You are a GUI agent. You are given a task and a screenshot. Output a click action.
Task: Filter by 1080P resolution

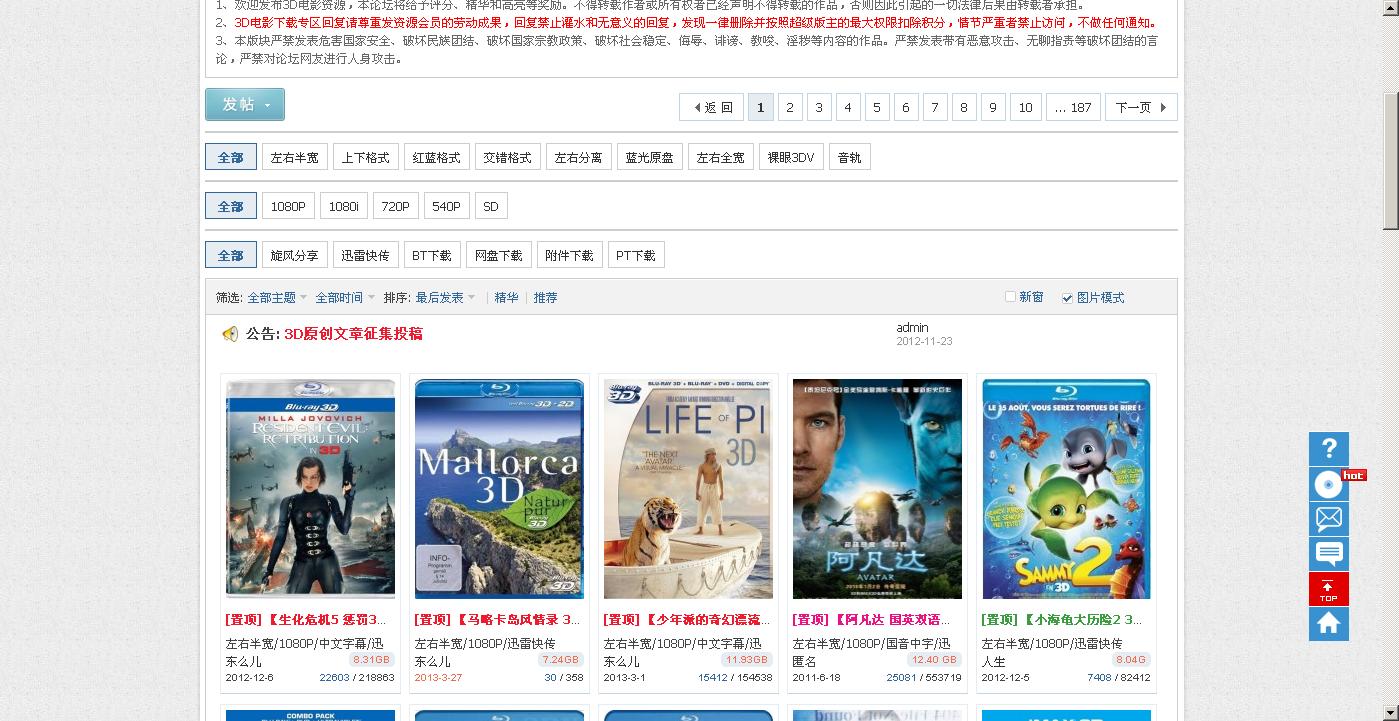click(x=288, y=206)
